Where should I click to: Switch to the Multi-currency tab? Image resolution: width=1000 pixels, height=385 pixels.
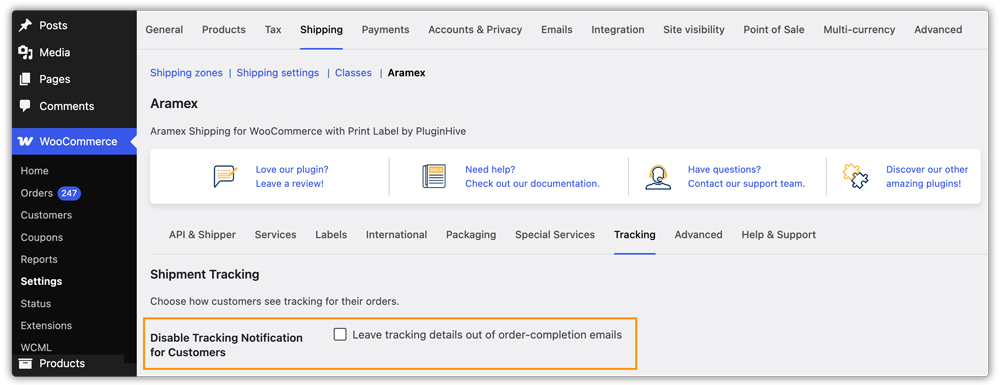click(x=859, y=29)
